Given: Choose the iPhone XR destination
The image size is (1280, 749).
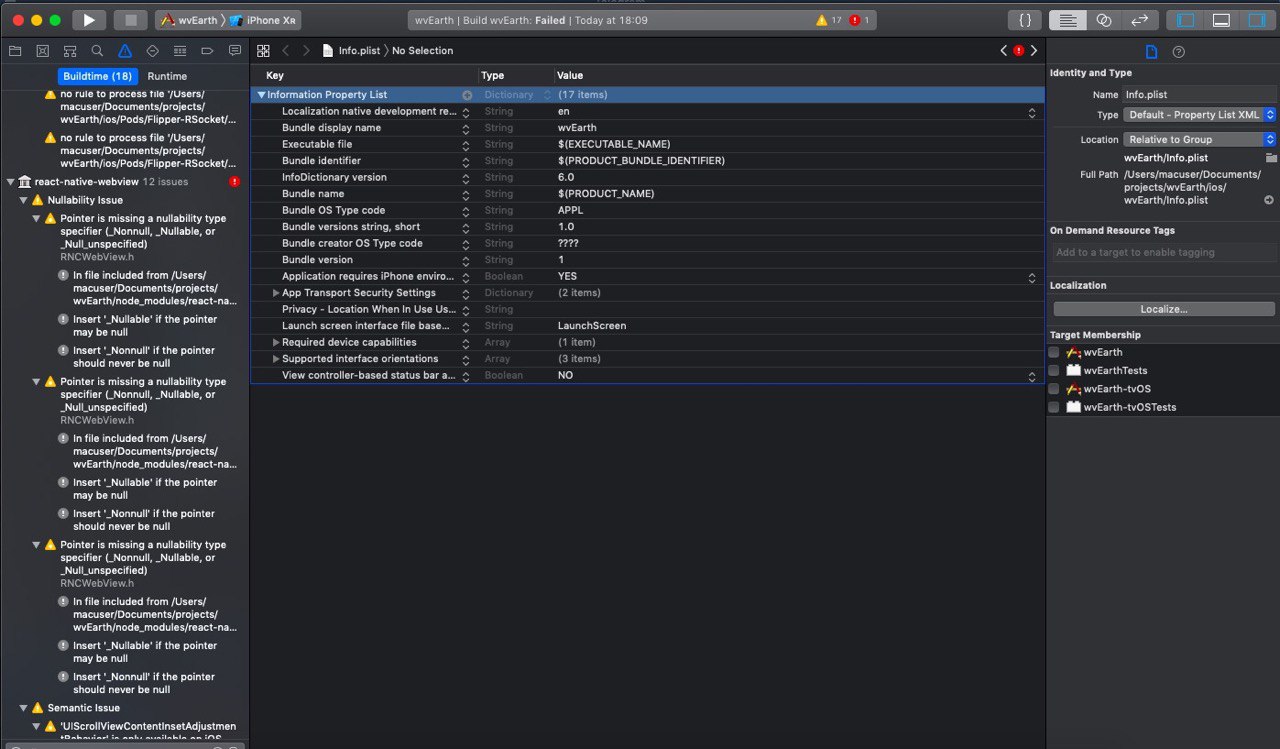Looking at the screenshot, I should coord(263,20).
